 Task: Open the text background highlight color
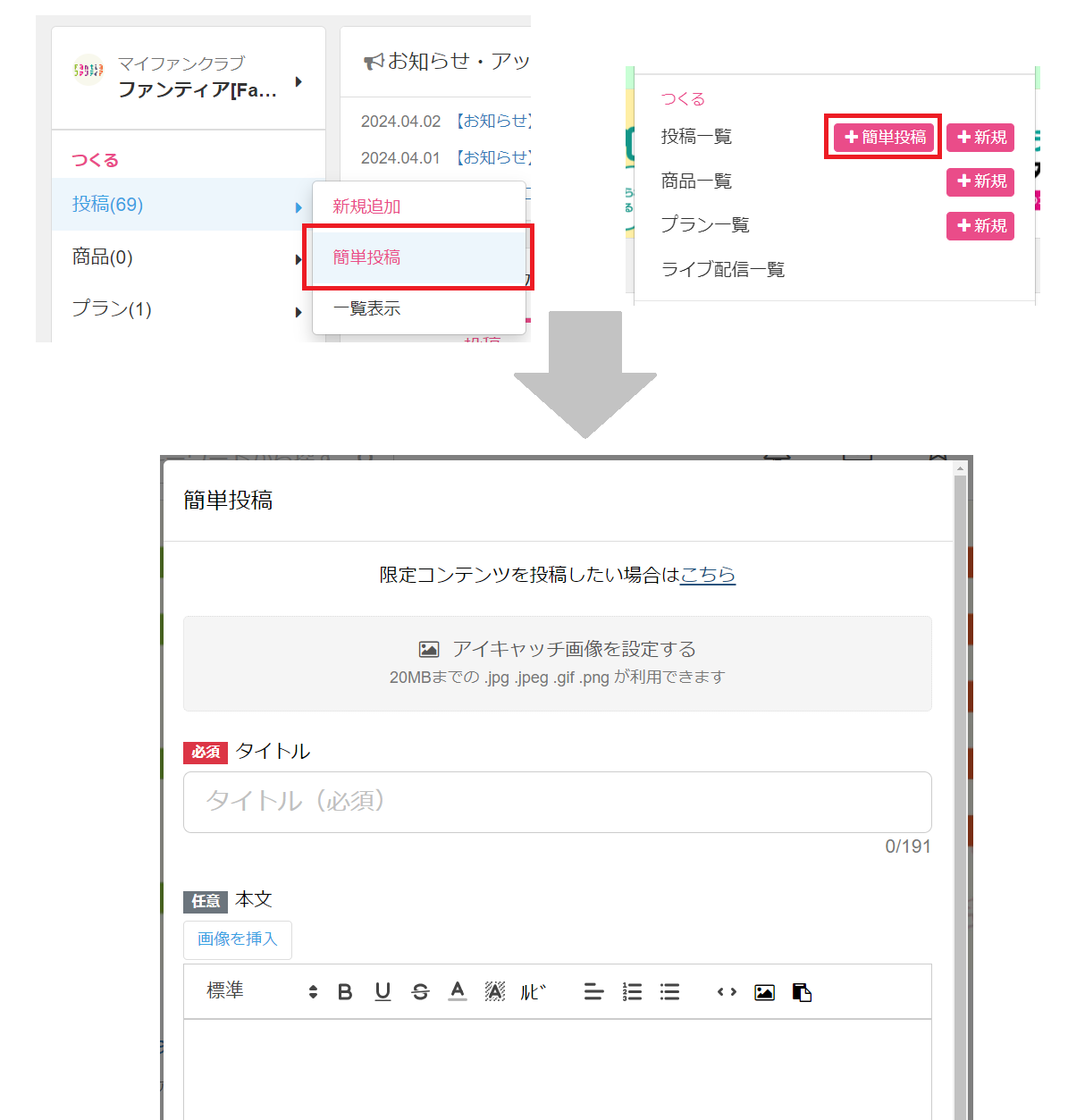(495, 992)
